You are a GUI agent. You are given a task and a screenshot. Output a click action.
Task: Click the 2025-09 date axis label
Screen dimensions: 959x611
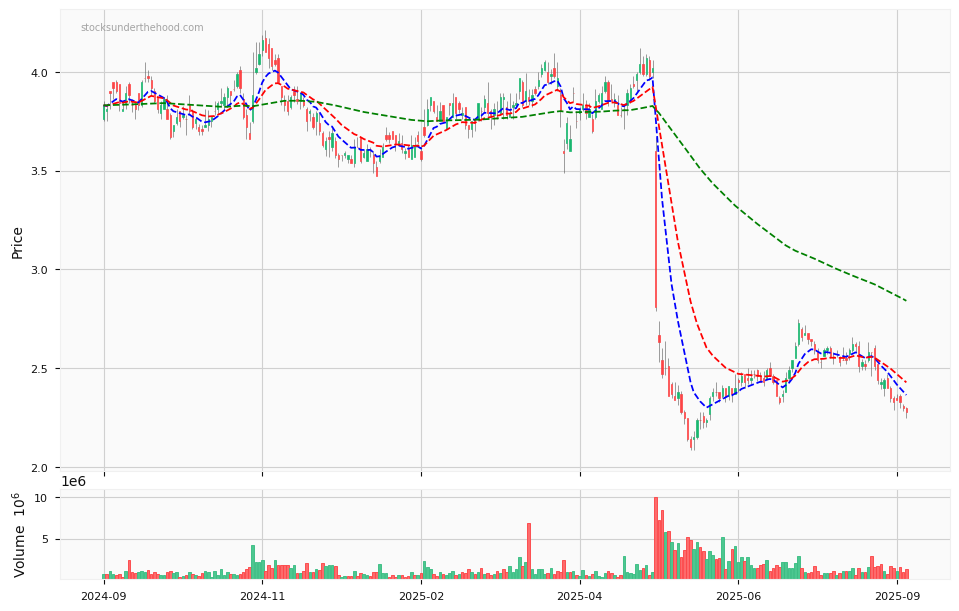(x=897, y=596)
